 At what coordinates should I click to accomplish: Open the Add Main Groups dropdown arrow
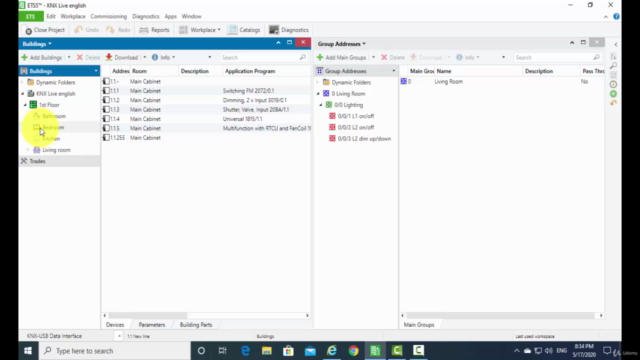click(x=373, y=58)
